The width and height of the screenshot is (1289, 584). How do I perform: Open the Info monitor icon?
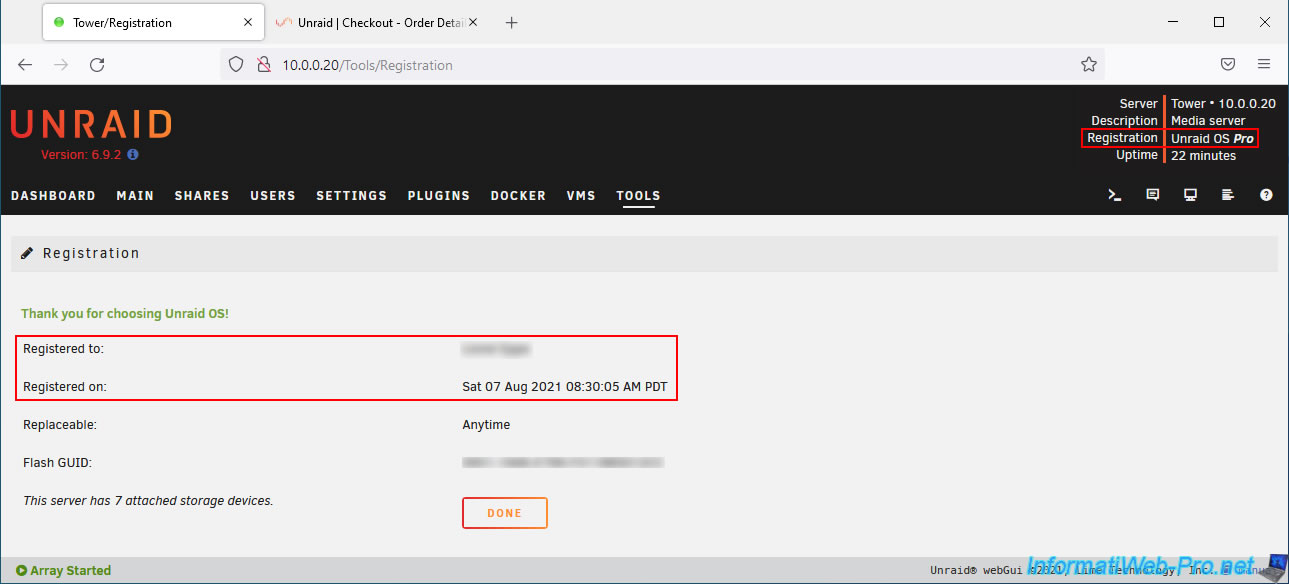click(x=1190, y=195)
